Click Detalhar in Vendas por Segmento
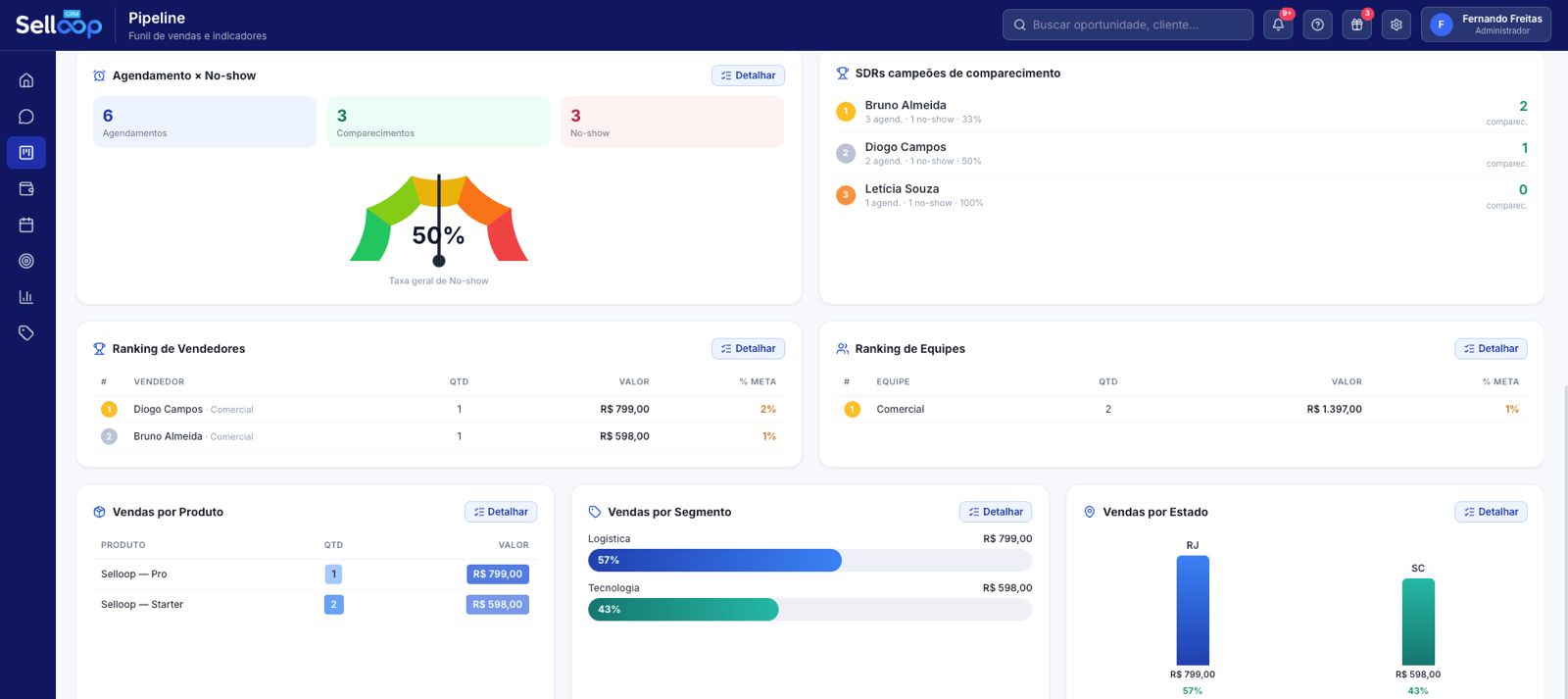Image resolution: width=1568 pixels, height=699 pixels. tap(996, 512)
